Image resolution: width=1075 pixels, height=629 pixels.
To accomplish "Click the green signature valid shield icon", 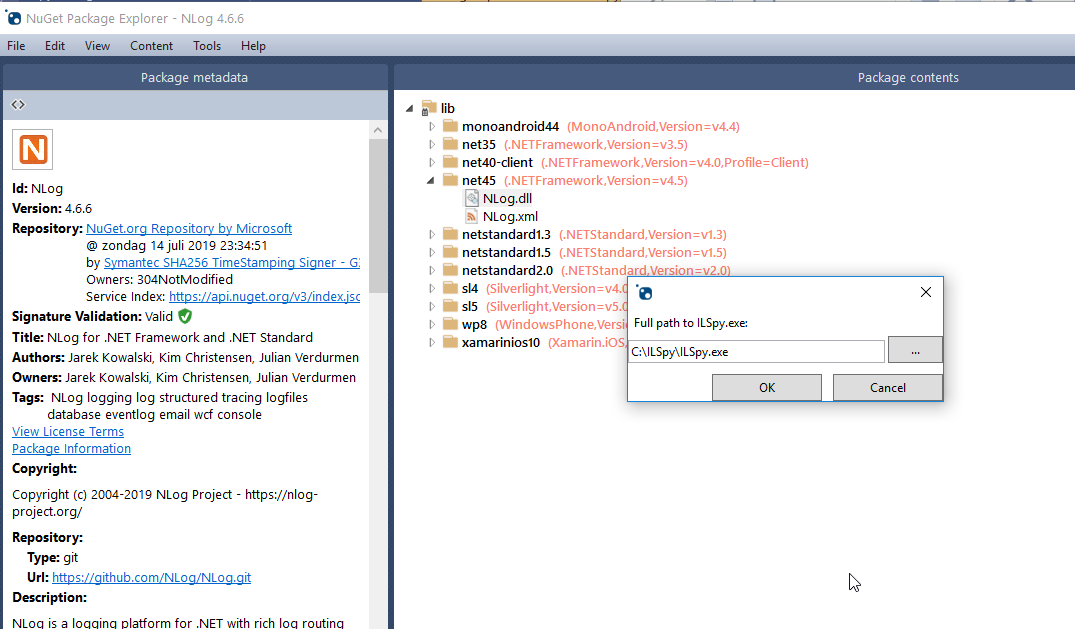I will [185, 316].
